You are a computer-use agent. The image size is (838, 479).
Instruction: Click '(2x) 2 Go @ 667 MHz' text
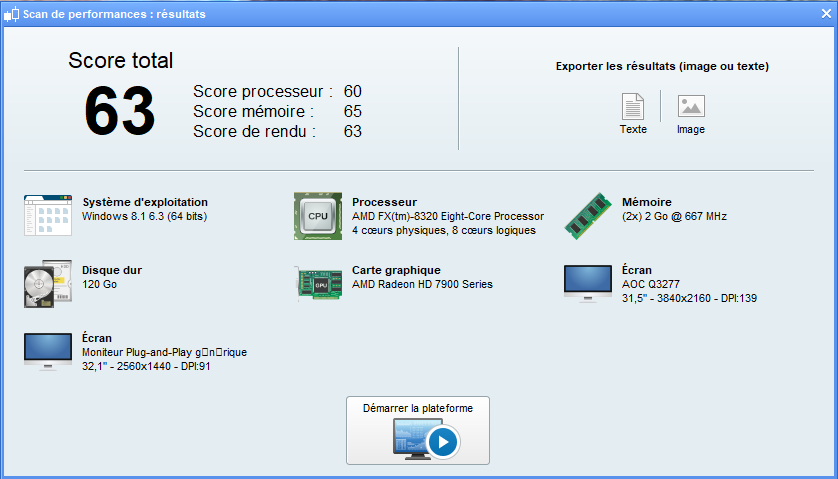click(x=674, y=217)
